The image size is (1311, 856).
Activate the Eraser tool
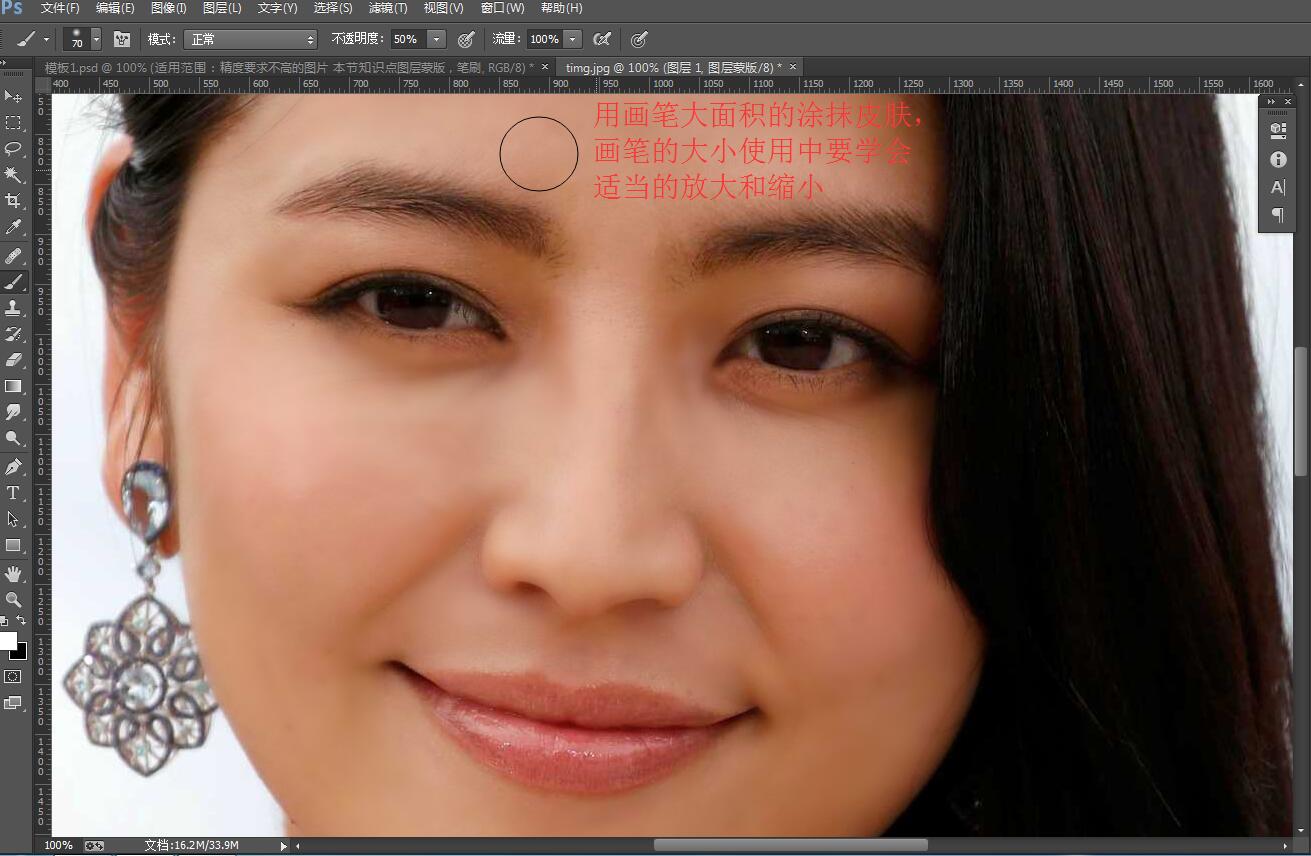tap(13, 359)
